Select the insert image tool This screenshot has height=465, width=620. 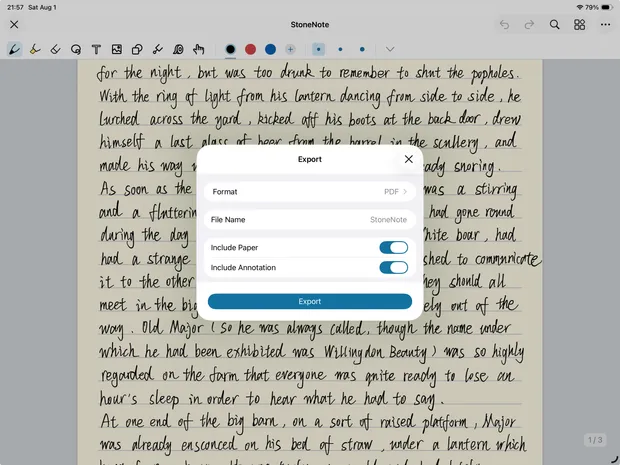[x=117, y=49]
